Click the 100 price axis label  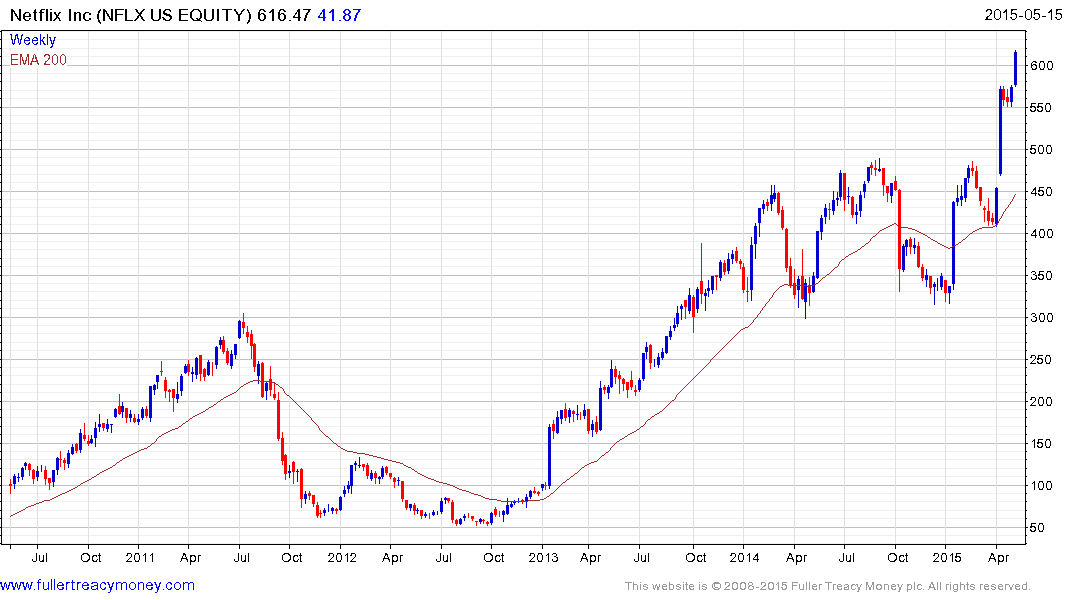[1041, 485]
